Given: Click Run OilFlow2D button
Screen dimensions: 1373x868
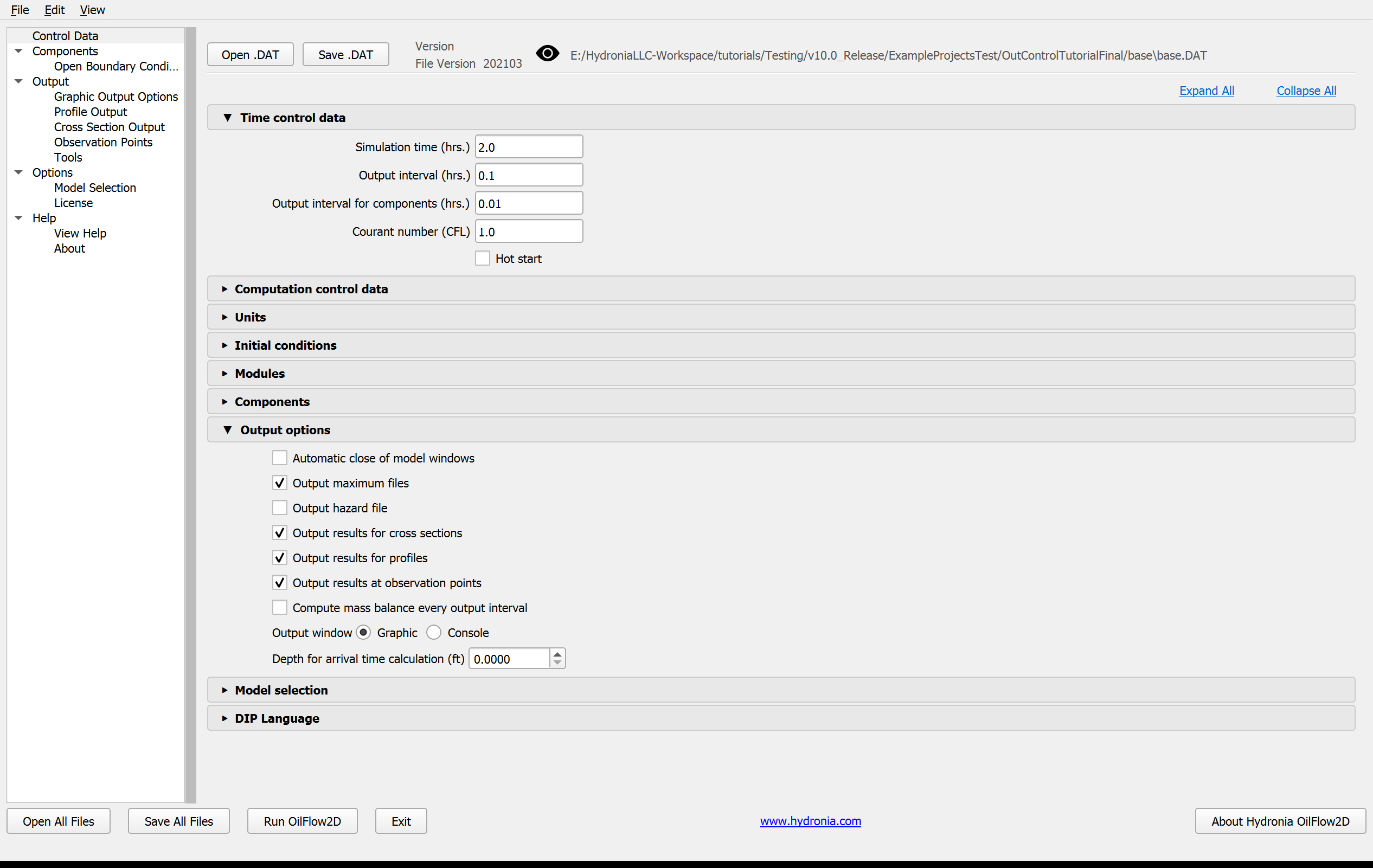Looking at the screenshot, I should pos(302,821).
